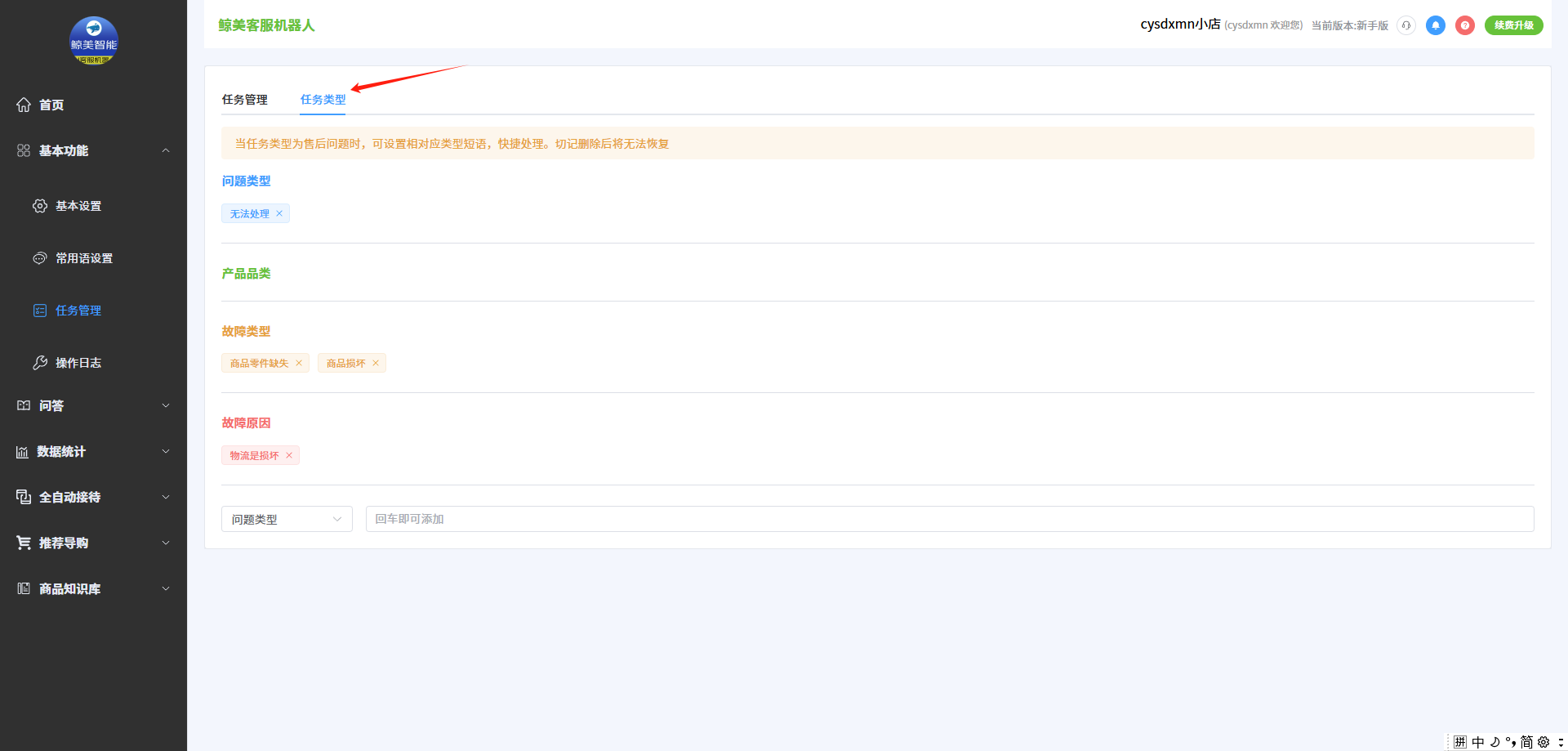Open 基本设置 from the sidebar

coord(78,206)
